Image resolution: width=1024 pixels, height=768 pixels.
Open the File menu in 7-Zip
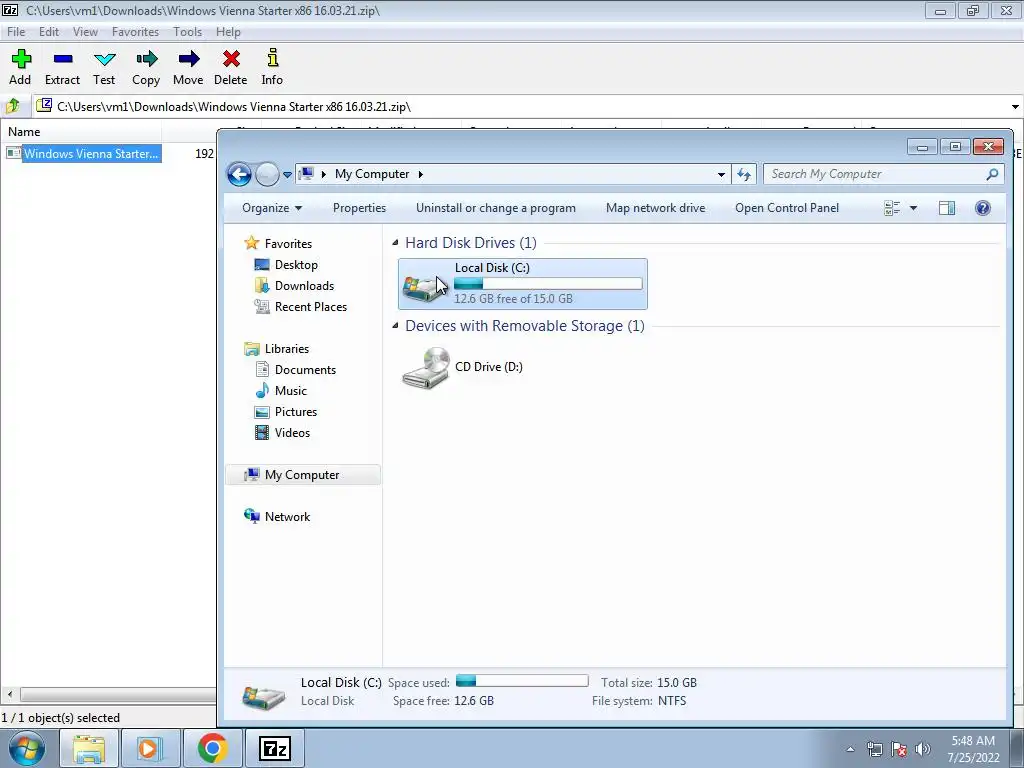(x=16, y=31)
